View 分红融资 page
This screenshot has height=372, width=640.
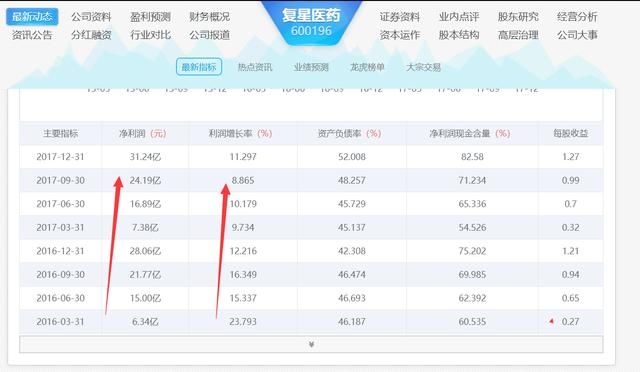pos(91,35)
